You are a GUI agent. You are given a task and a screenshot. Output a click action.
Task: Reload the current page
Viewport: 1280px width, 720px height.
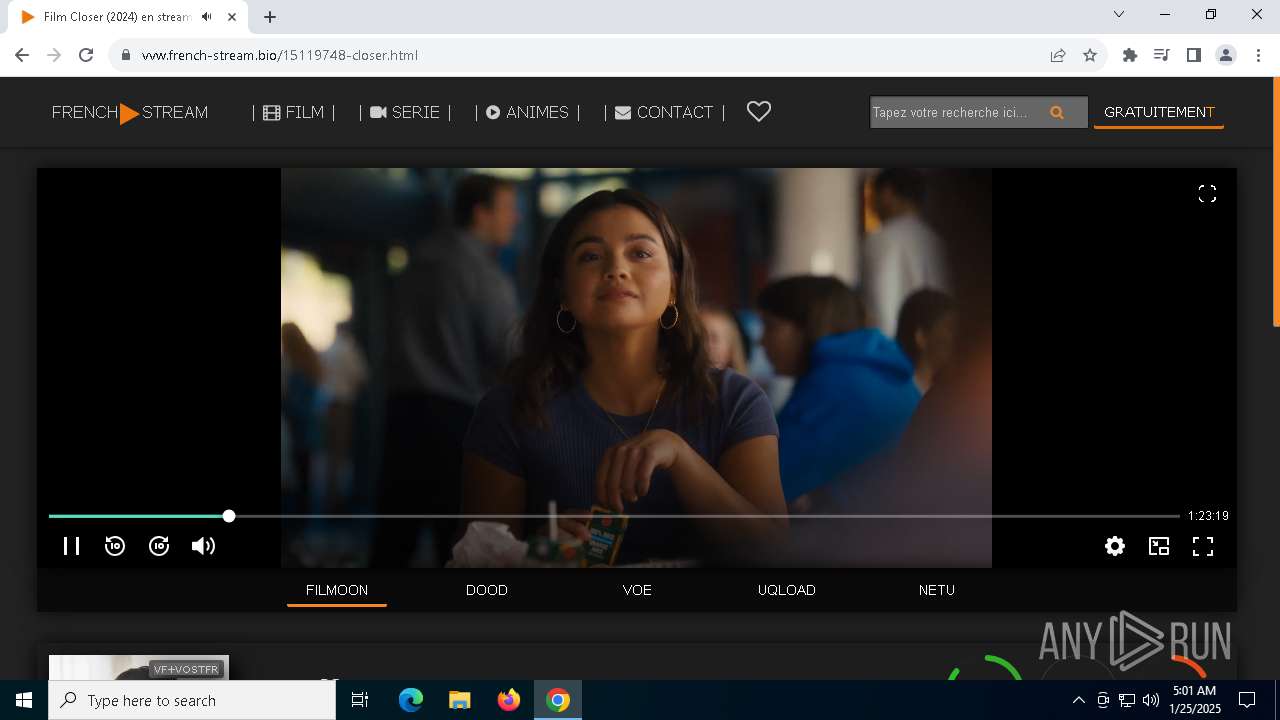click(x=86, y=55)
